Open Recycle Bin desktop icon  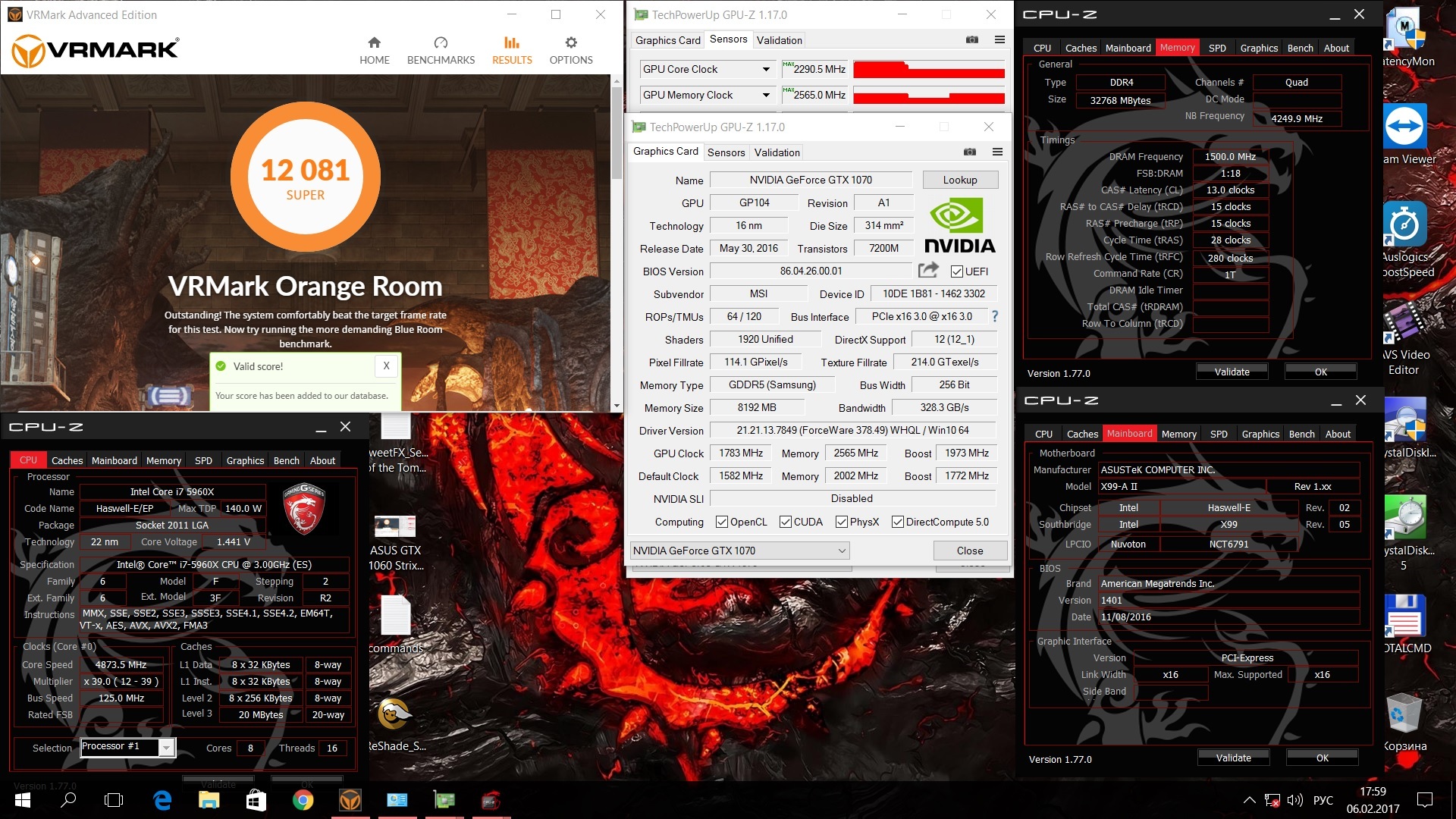tap(1404, 721)
